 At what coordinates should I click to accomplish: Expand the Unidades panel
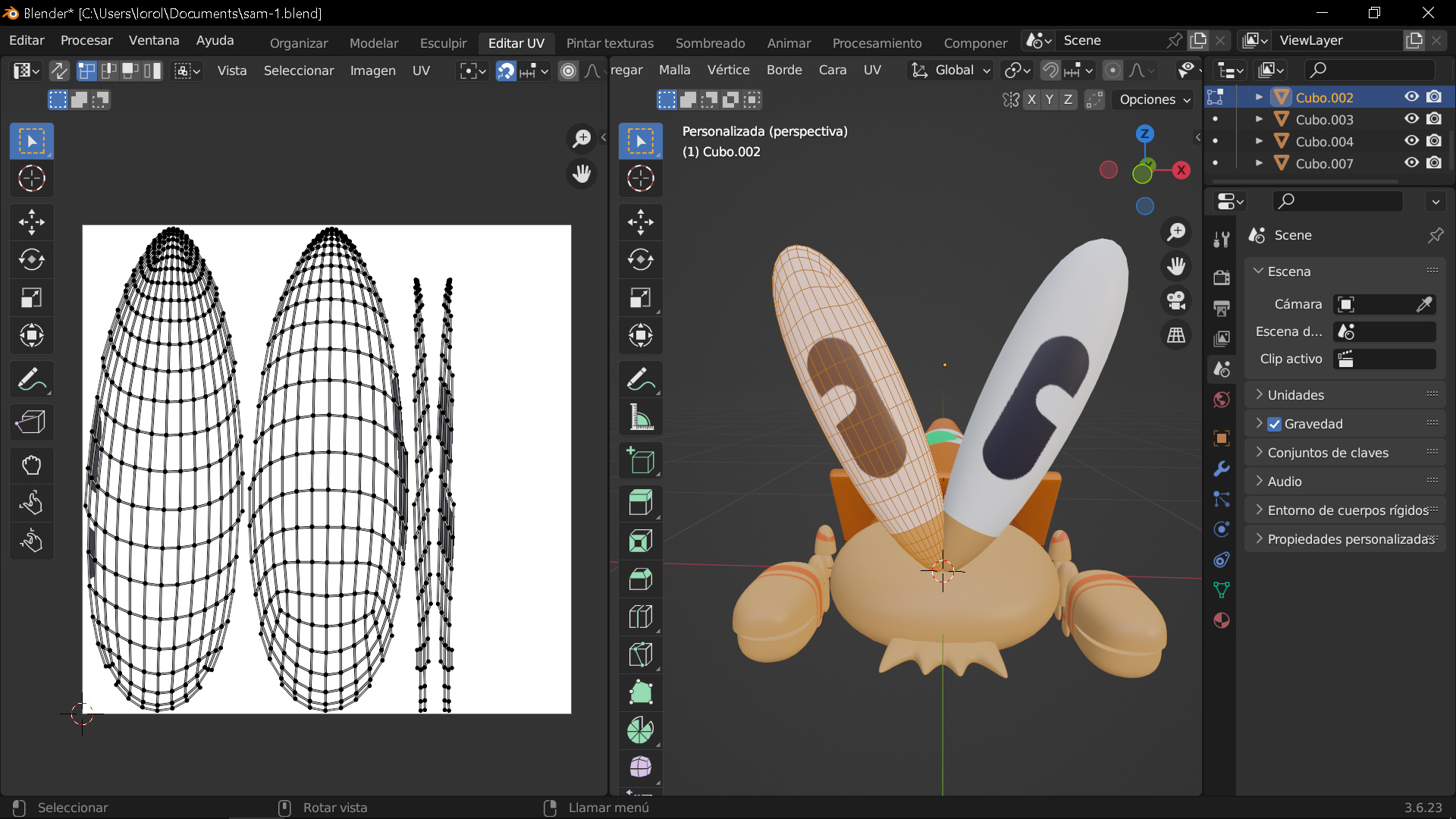(1296, 395)
